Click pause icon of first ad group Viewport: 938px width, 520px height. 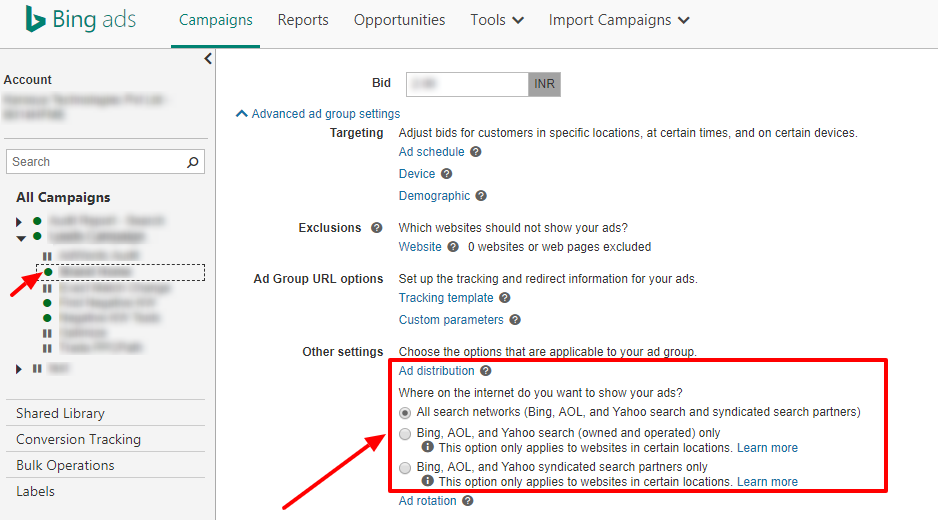pos(47,256)
